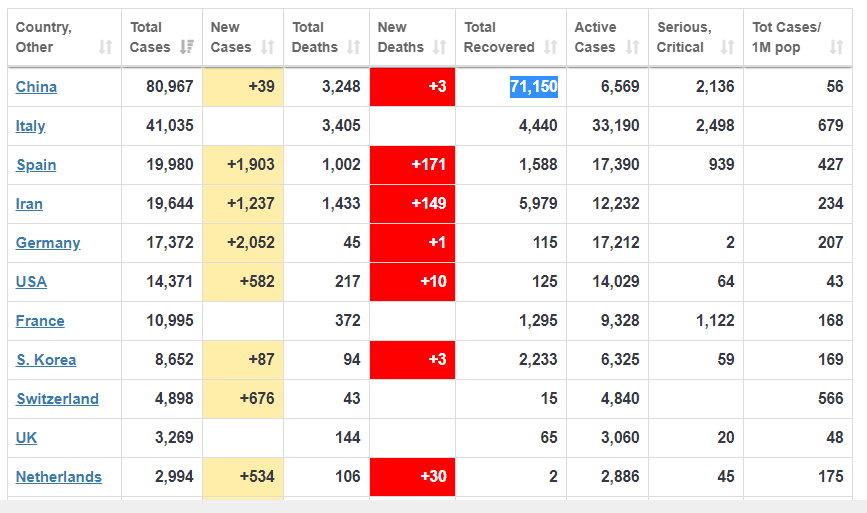Open the France country link
Screen dimensions: 867x513
point(40,321)
